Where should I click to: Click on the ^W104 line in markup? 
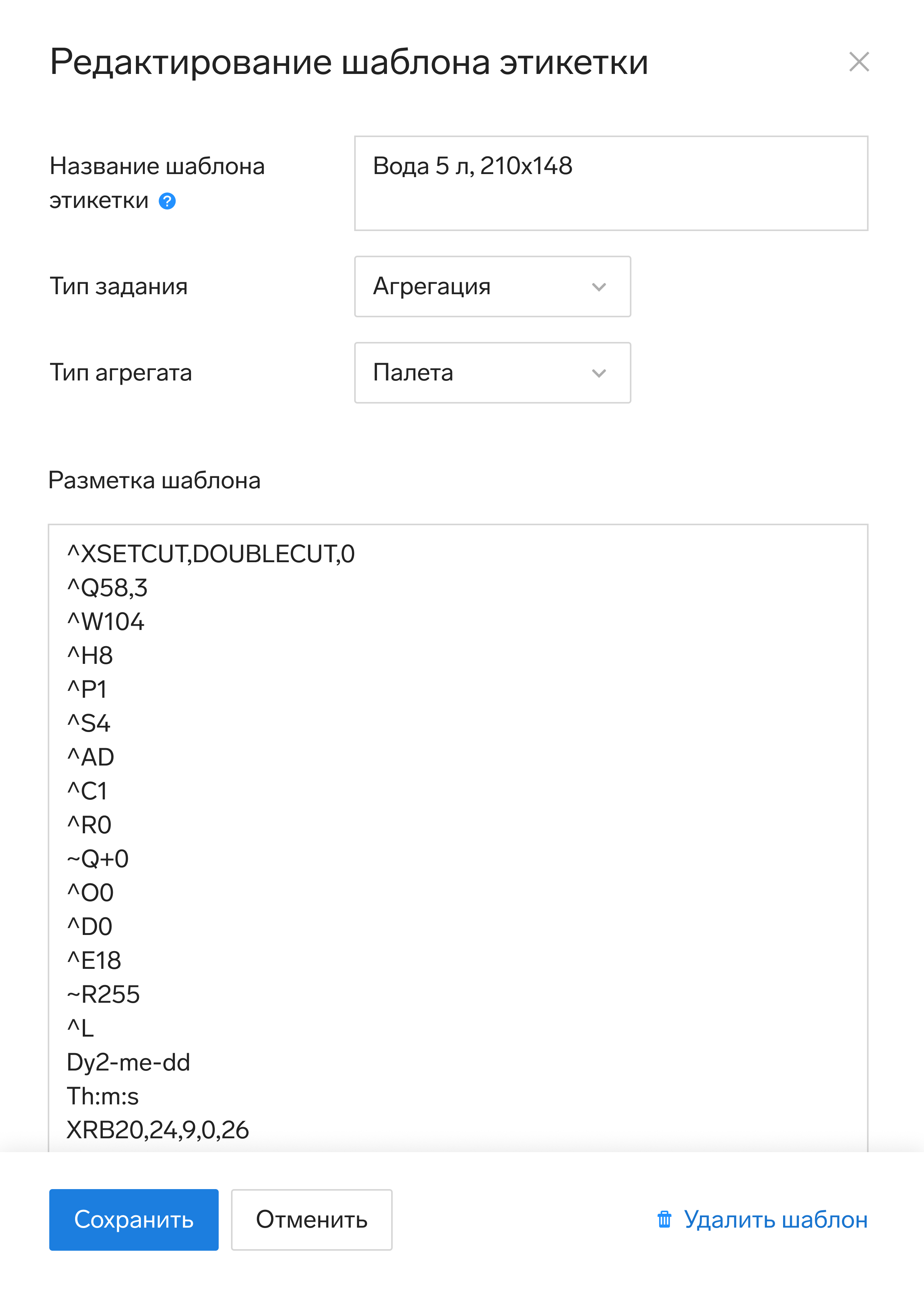[105, 621]
